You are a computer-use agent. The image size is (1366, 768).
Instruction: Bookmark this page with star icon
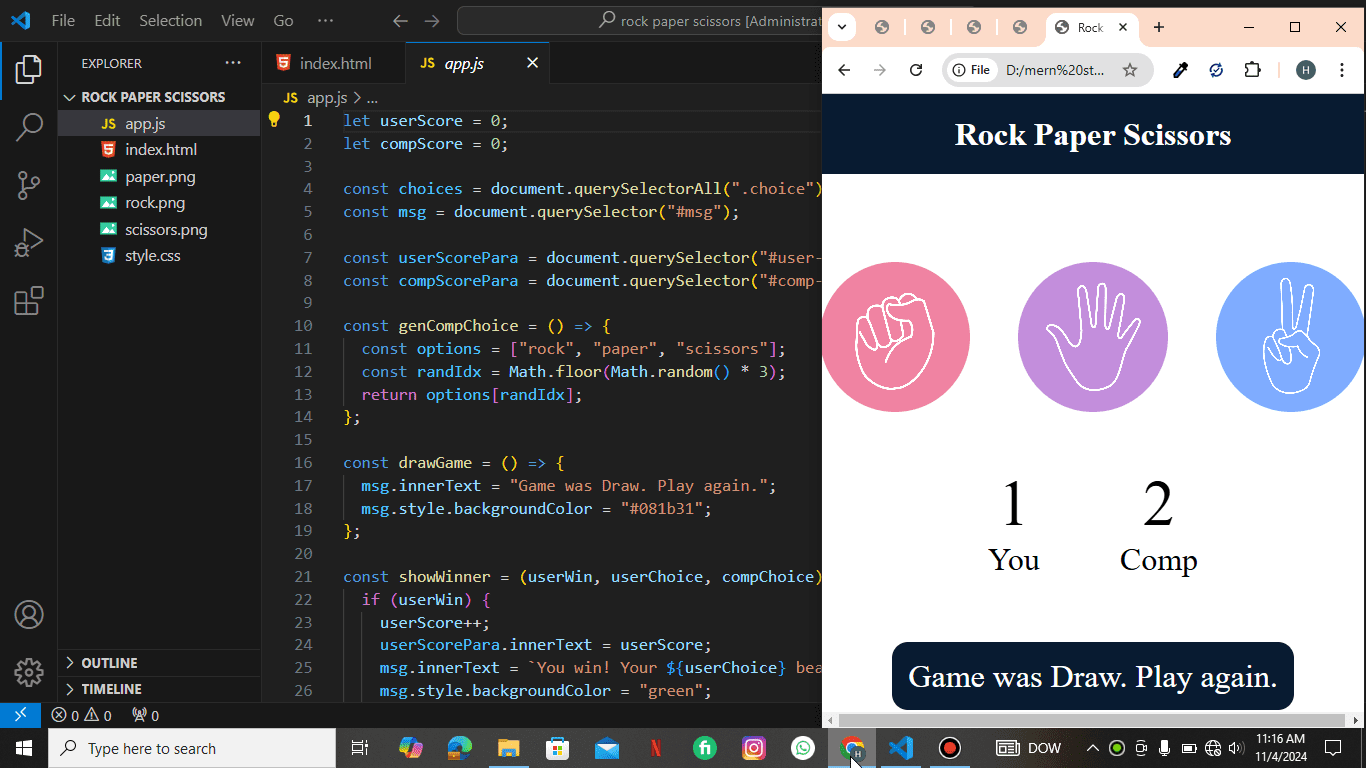(1130, 70)
